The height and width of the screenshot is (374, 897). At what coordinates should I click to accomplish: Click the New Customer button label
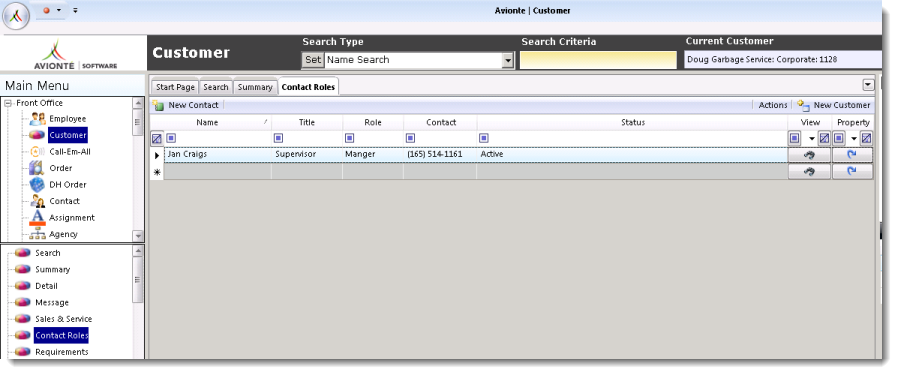click(842, 105)
